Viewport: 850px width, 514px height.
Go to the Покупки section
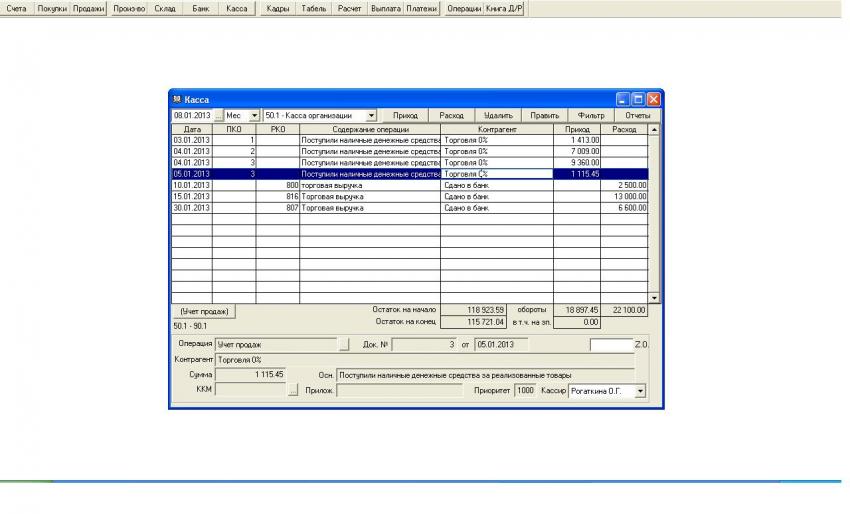(52, 8)
